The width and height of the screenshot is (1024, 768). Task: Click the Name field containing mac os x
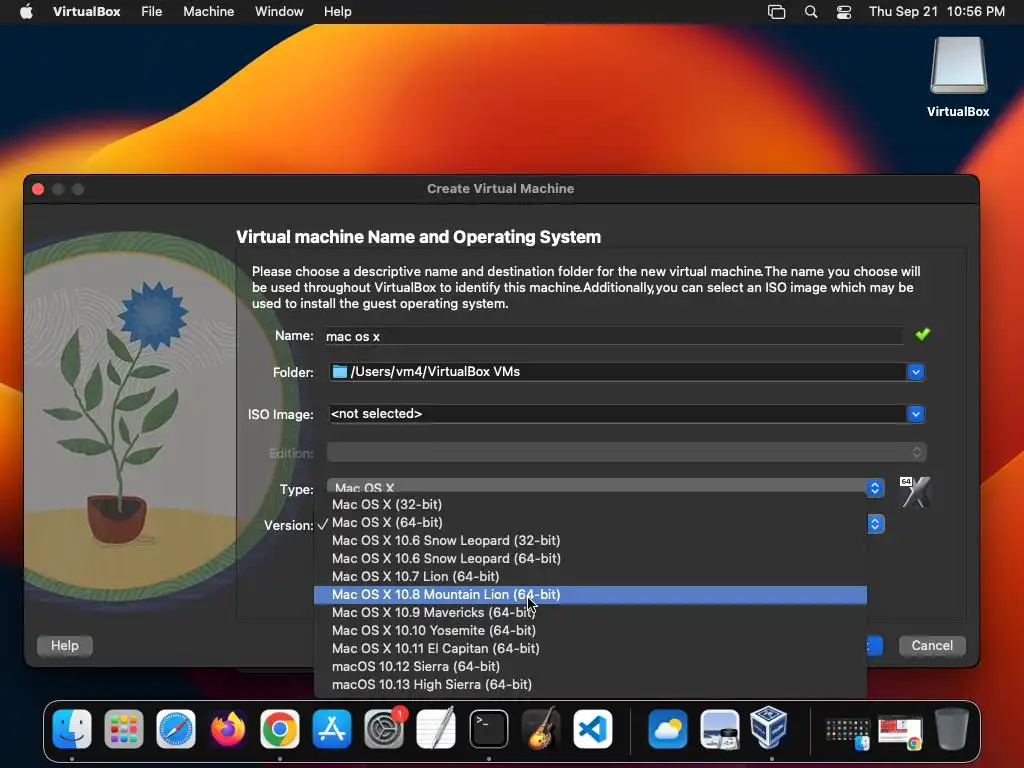[x=613, y=336]
